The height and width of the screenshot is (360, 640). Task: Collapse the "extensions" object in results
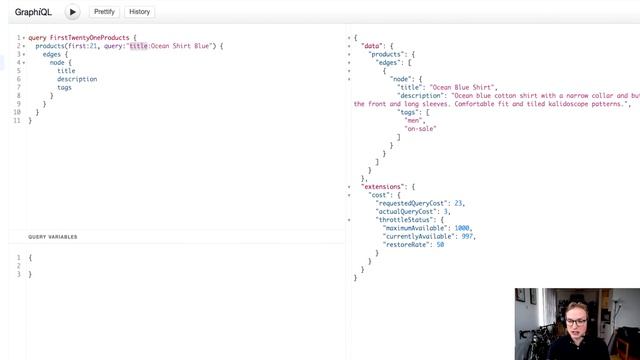click(x=349, y=187)
